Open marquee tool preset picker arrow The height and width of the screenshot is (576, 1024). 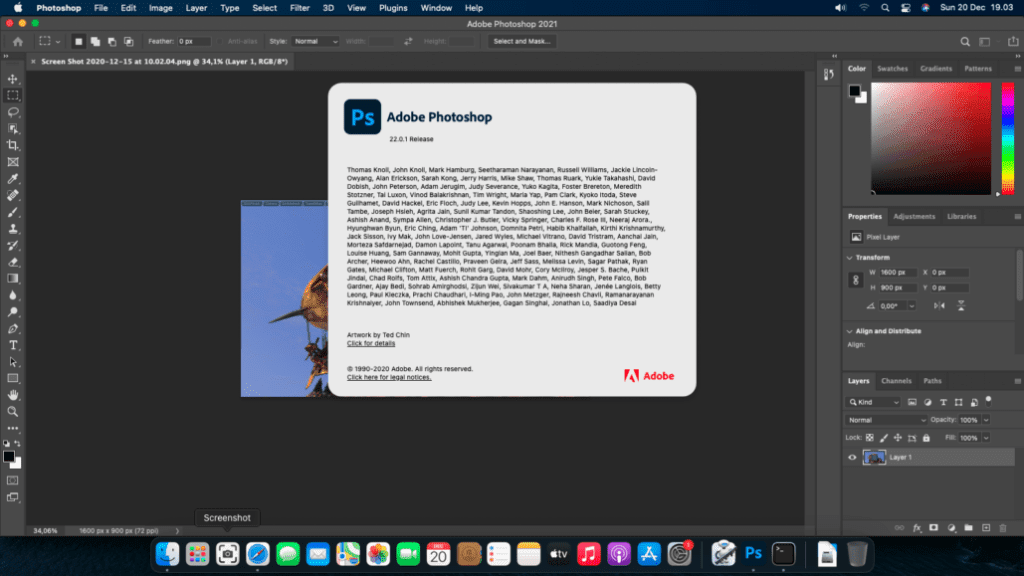pos(58,41)
